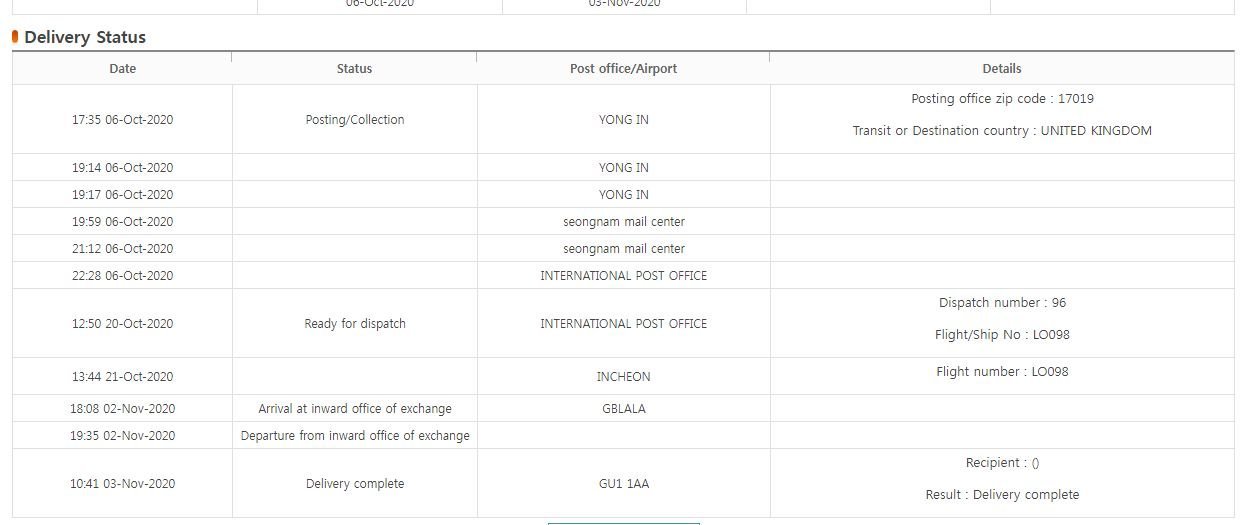Screen dimensions: 1250x525
Task: Click the 17:35 06-Oct-2020 date entry
Action: coord(123,120)
